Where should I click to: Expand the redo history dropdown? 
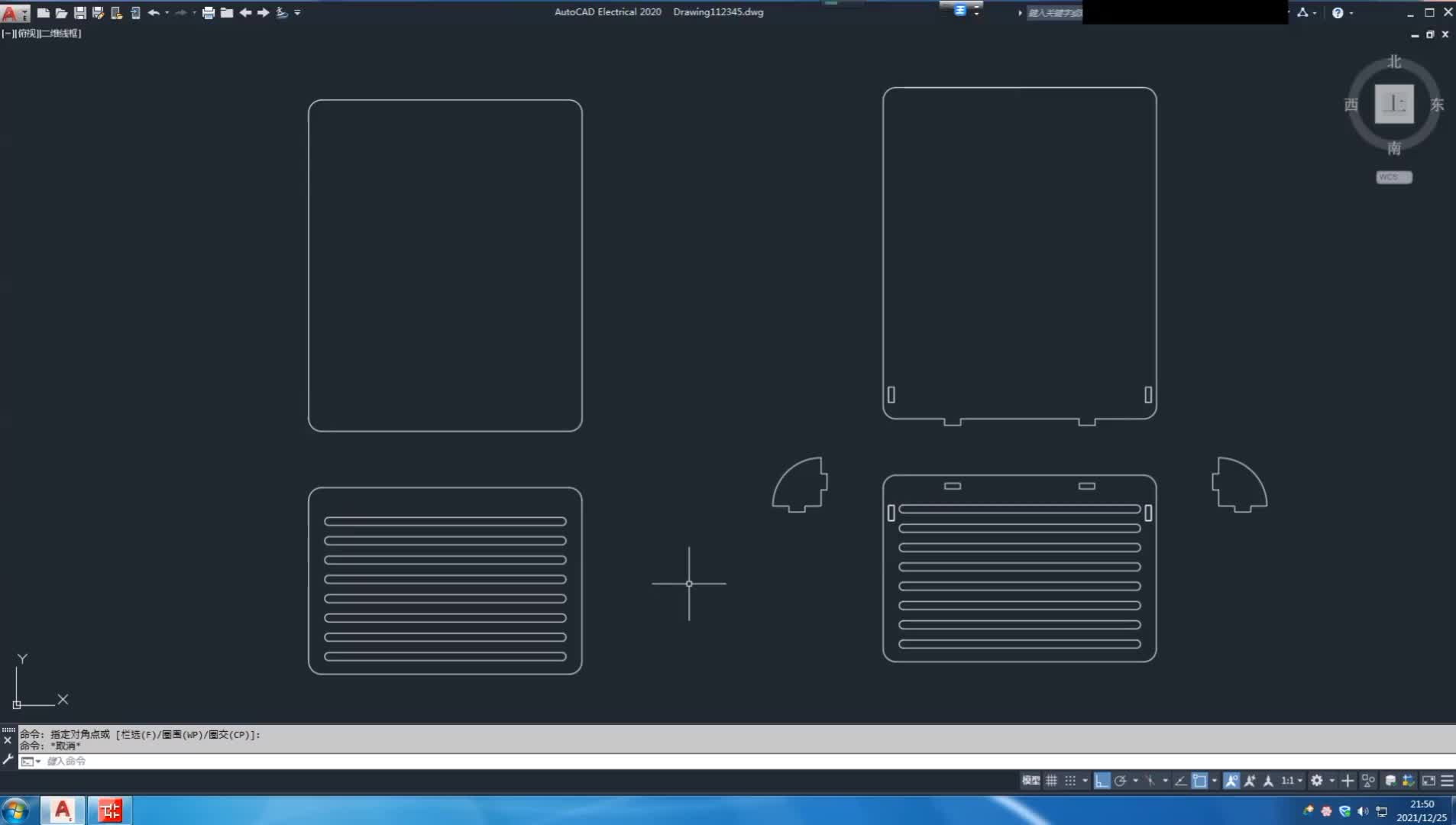pos(194,12)
